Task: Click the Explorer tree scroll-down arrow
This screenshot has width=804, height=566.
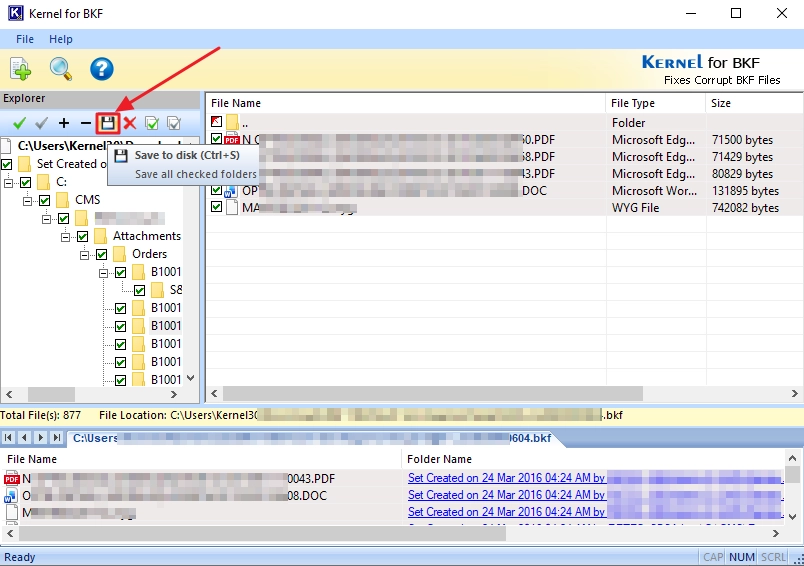Action: [x=191, y=378]
